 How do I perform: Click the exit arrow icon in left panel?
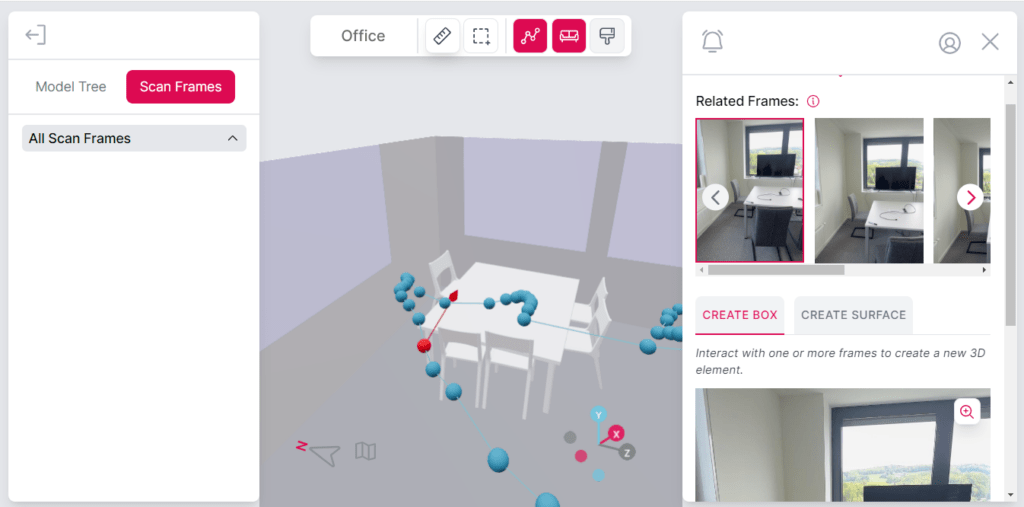pyautogui.click(x=35, y=35)
